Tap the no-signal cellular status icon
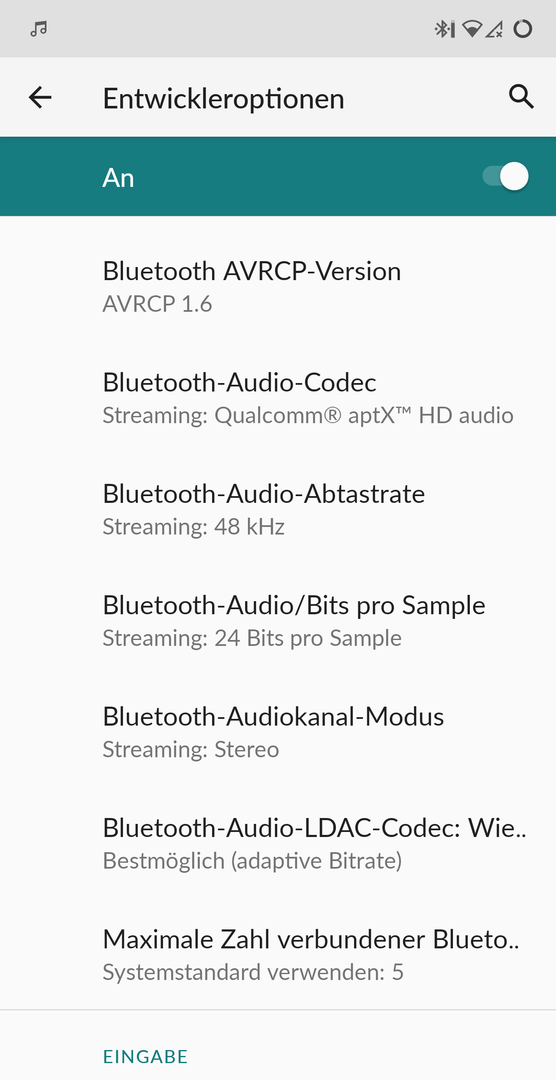Viewport: 556px width, 1080px height. click(494, 29)
